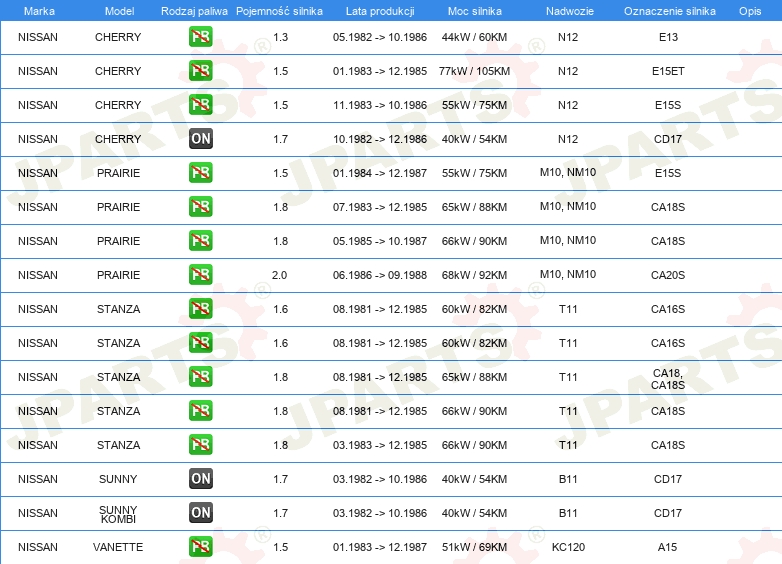The width and height of the screenshot is (782, 564).
Task: Click the KC120 body type cell
Action: pos(568,547)
